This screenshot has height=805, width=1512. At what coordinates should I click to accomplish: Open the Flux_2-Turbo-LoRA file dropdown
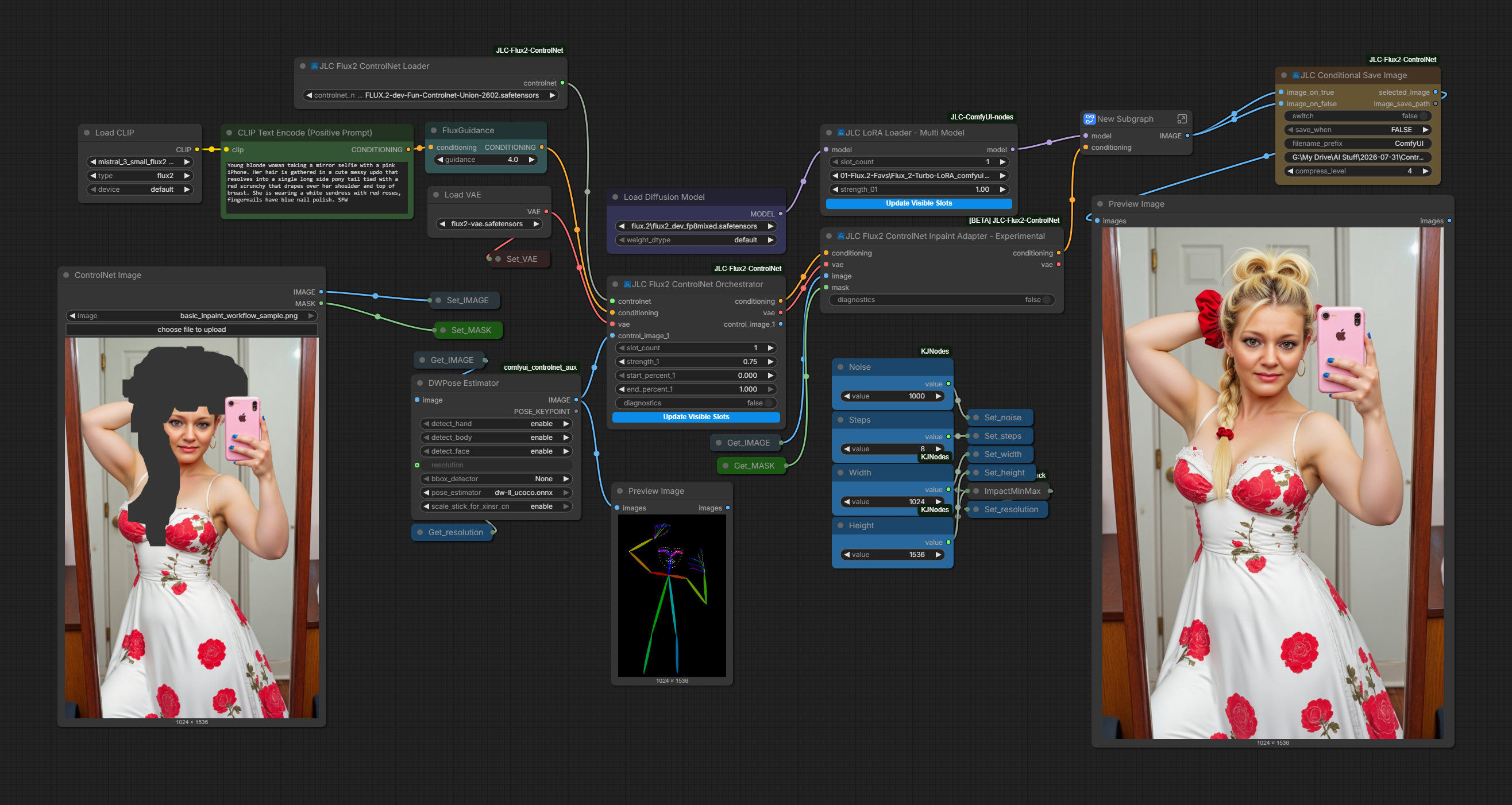click(x=919, y=176)
